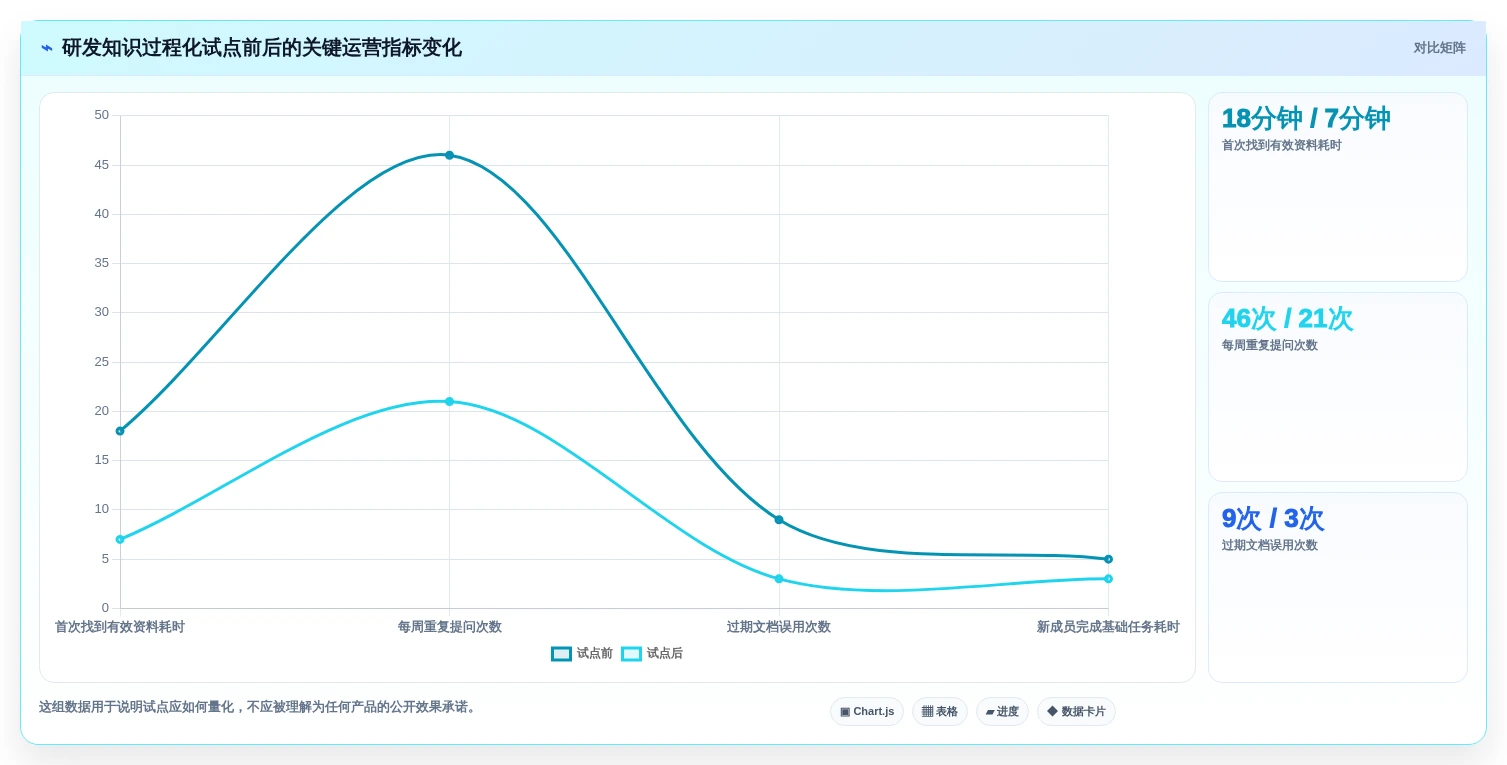Click the lightning icon beside the title
Screen dimensions: 1507x765
click(x=47, y=48)
